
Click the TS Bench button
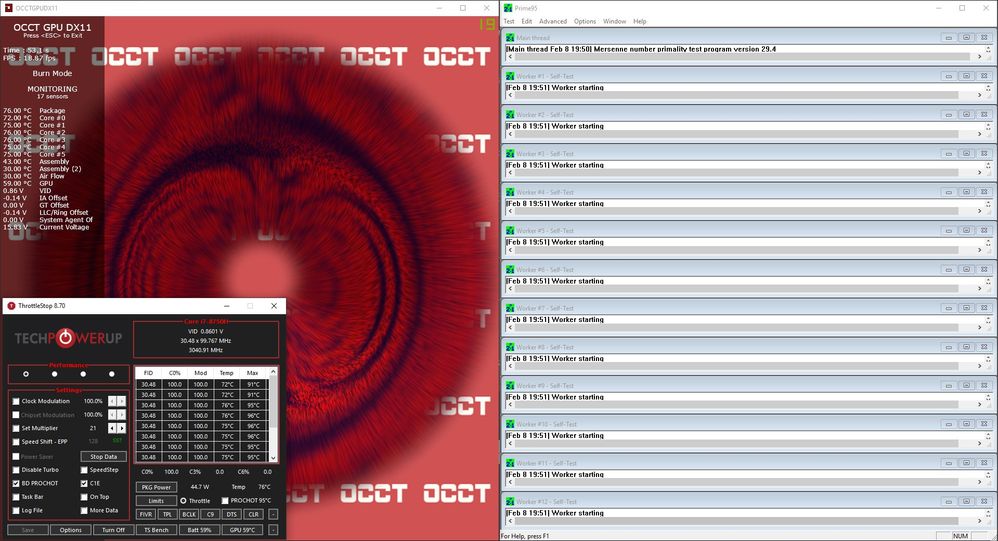point(157,530)
